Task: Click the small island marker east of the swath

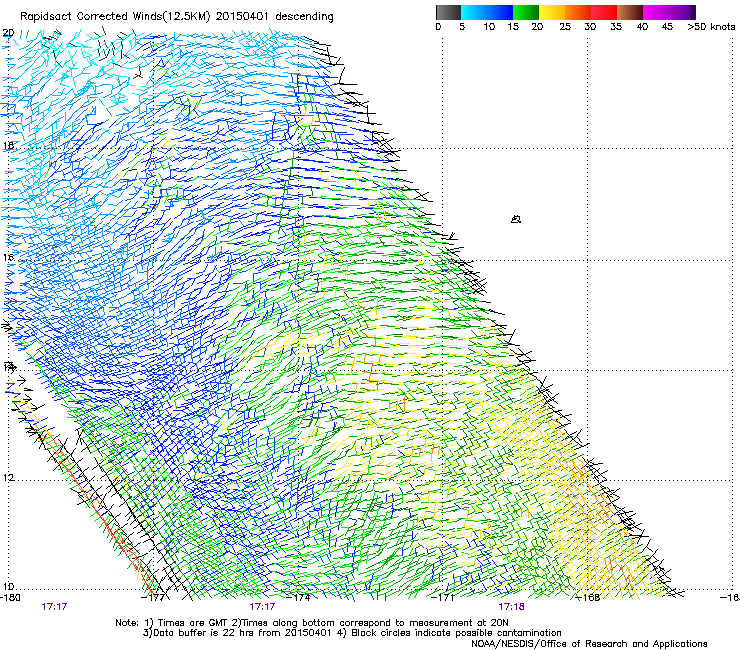Action: [516, 219]
